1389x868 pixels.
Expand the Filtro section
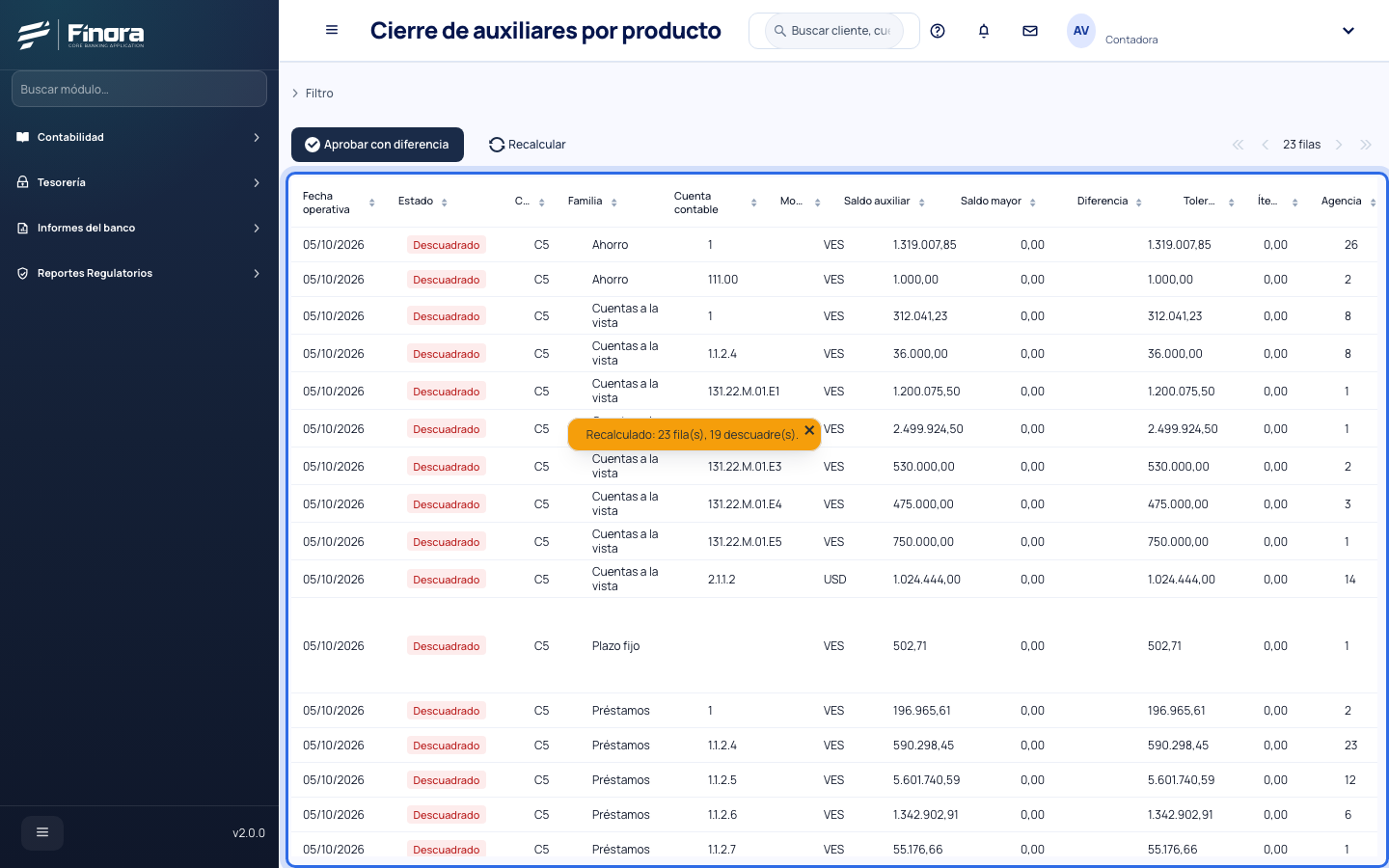coord(313,94)
